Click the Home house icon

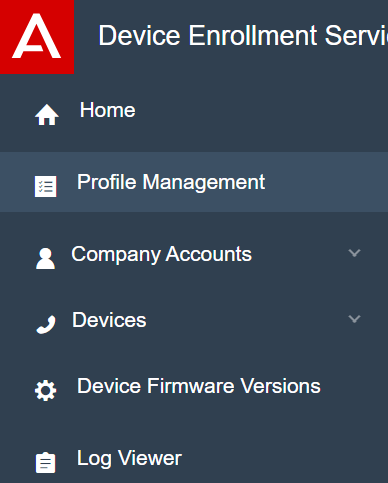tap(47, 115)
